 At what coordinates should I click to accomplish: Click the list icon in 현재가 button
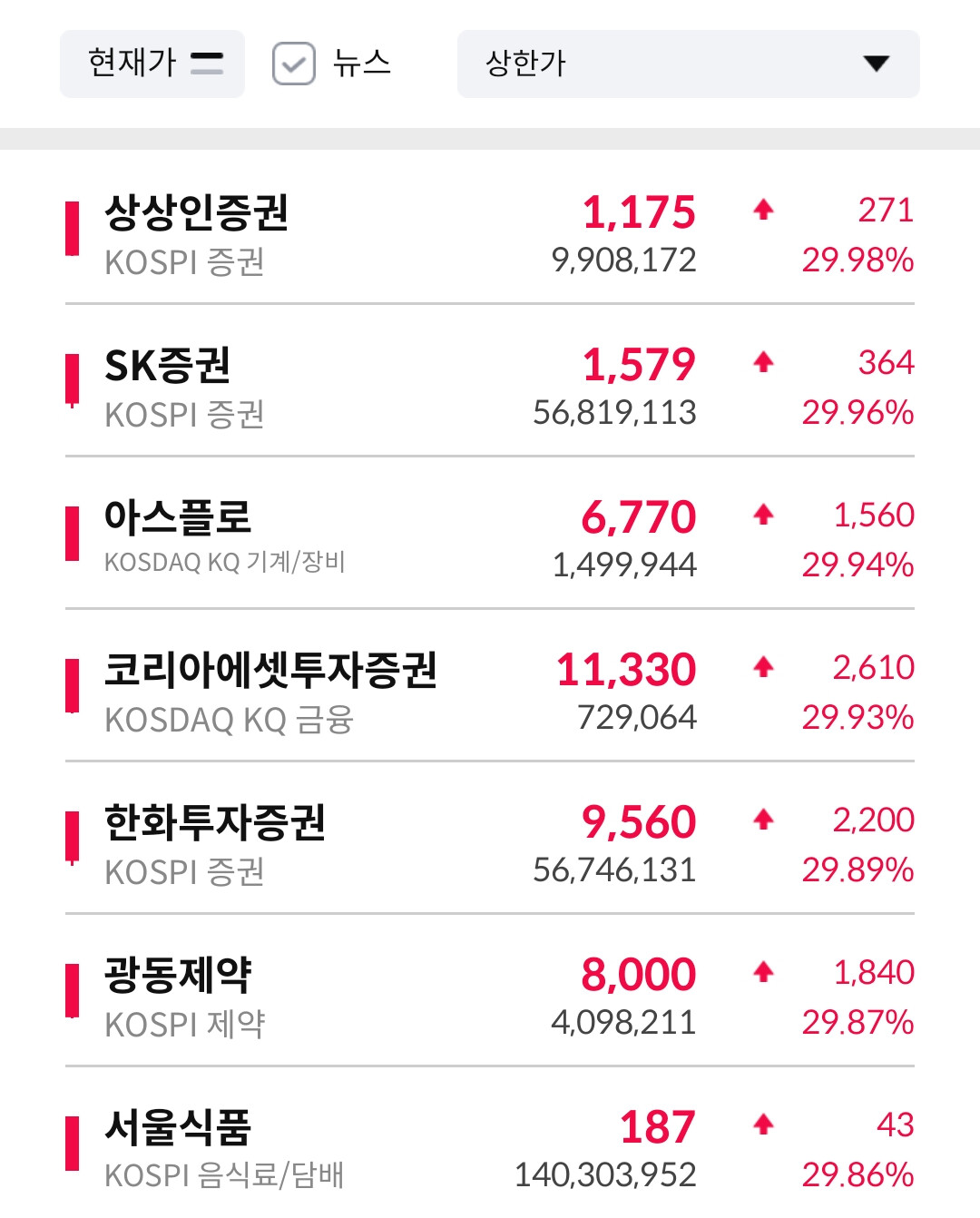207,64
